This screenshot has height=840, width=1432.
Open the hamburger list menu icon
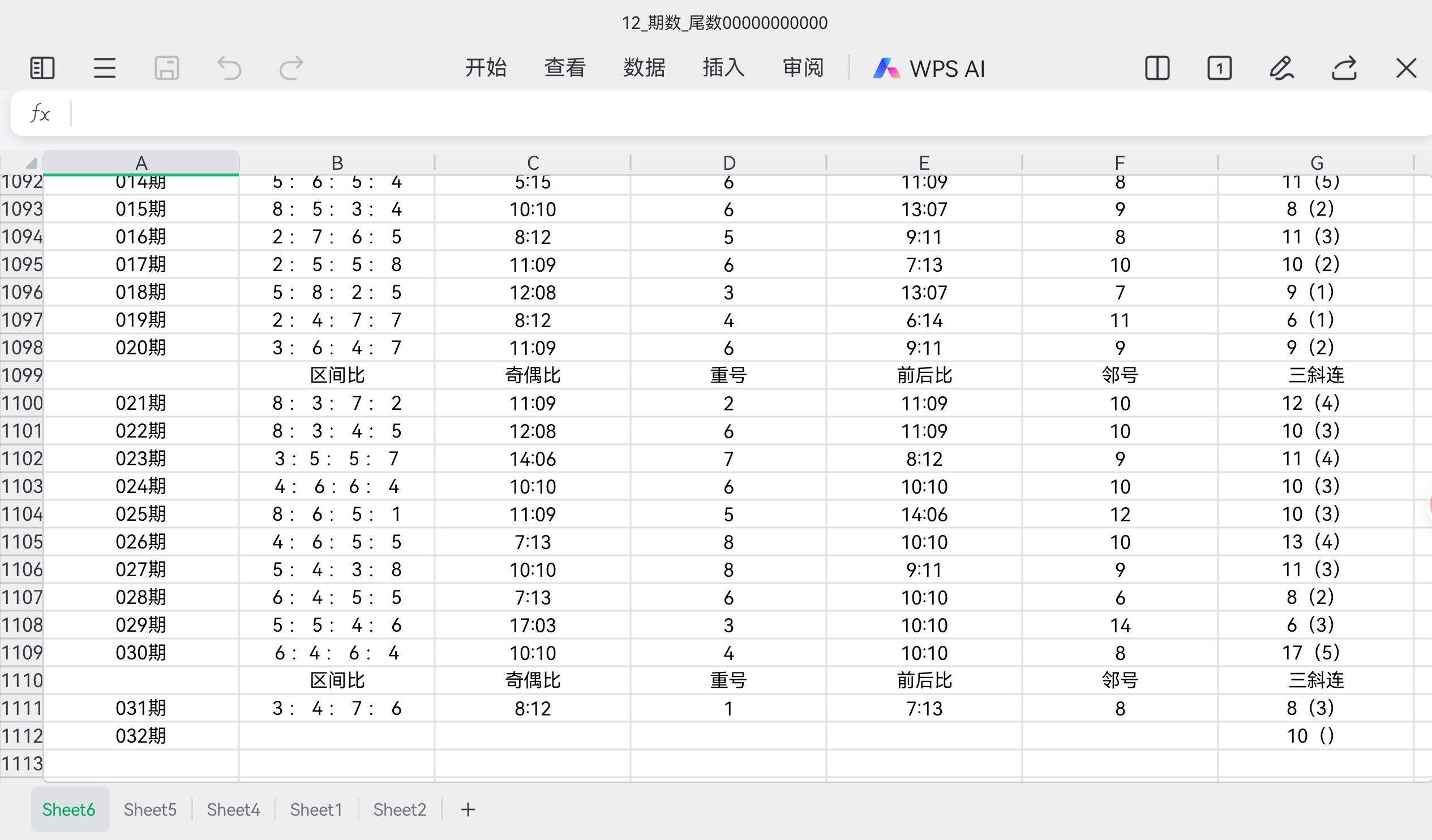point(105,68)
